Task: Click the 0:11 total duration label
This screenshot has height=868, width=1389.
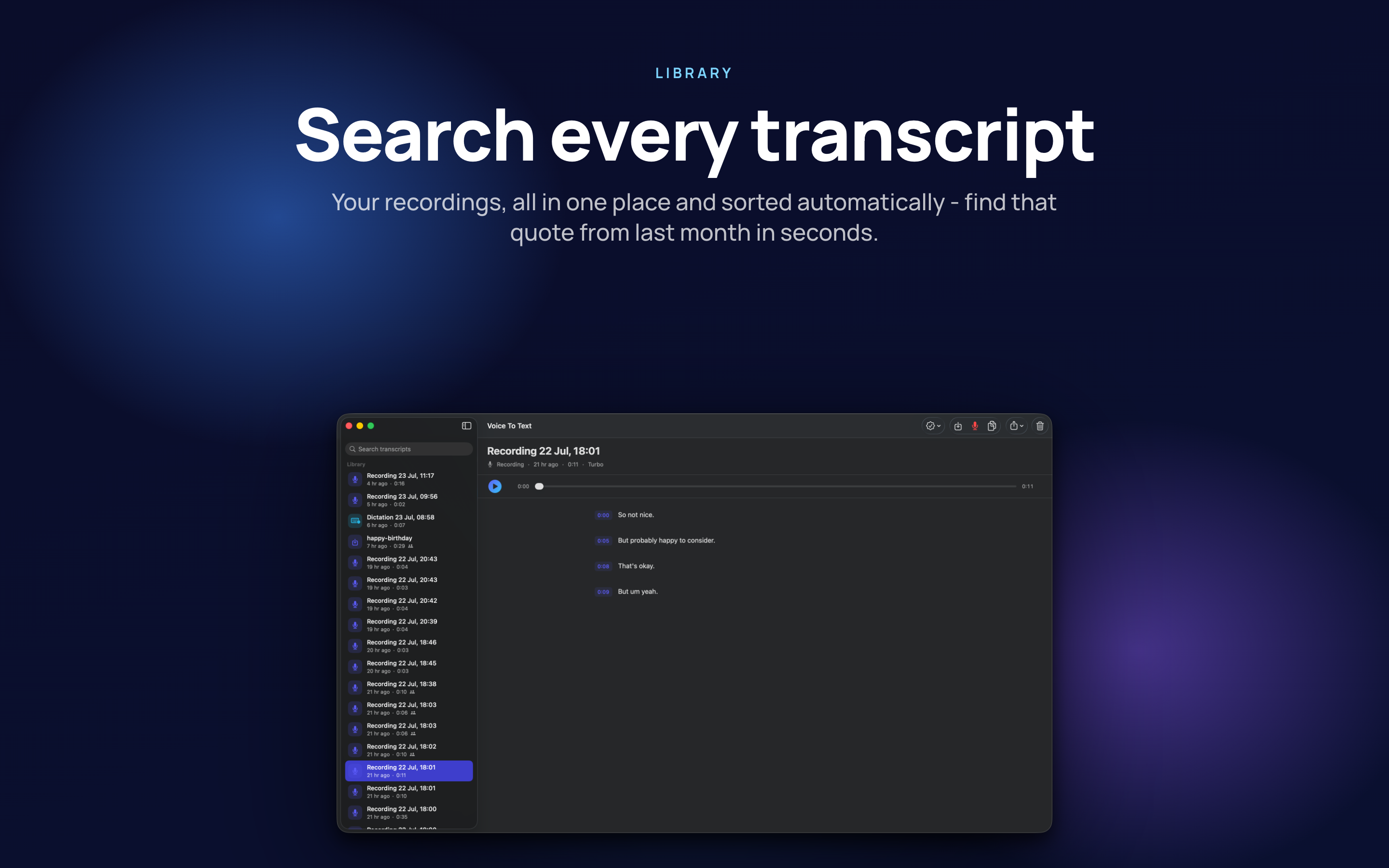Action: 1027,486
